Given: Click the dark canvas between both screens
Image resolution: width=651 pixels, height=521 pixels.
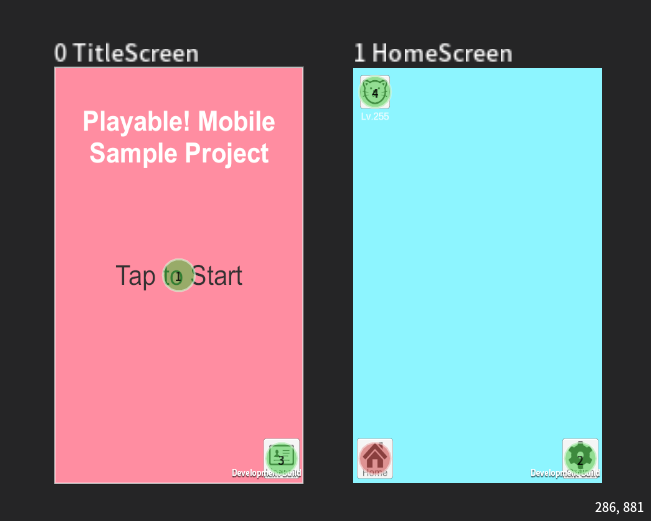Looking at the screenshot, I should 328,275.
